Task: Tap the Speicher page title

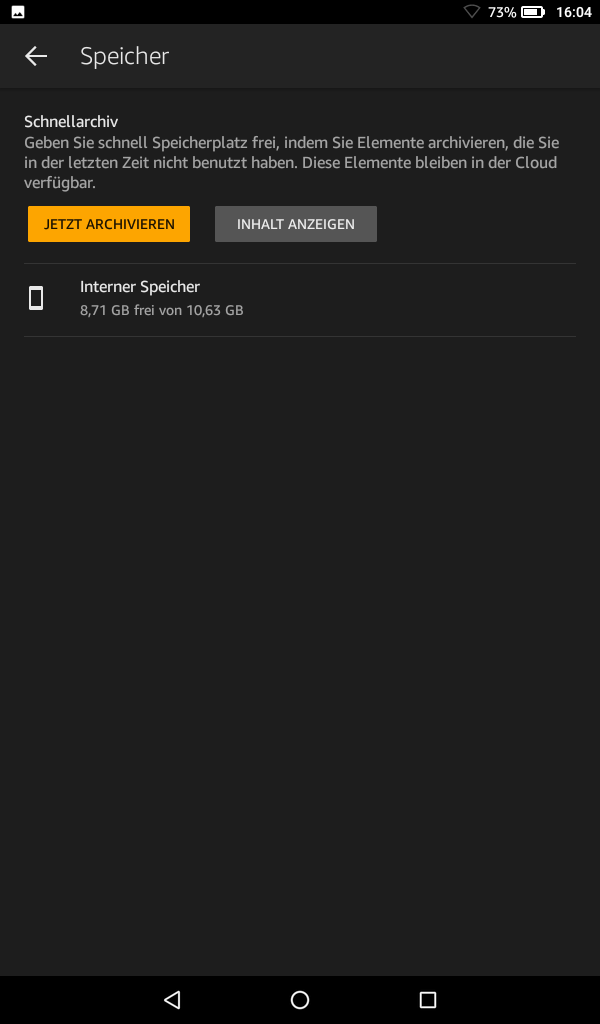Action: click(124, 56)
